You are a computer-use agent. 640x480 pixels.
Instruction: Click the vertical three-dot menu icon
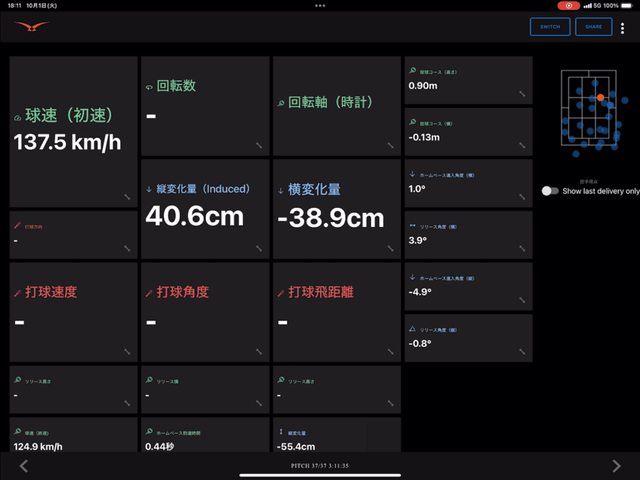pos(622,27)
